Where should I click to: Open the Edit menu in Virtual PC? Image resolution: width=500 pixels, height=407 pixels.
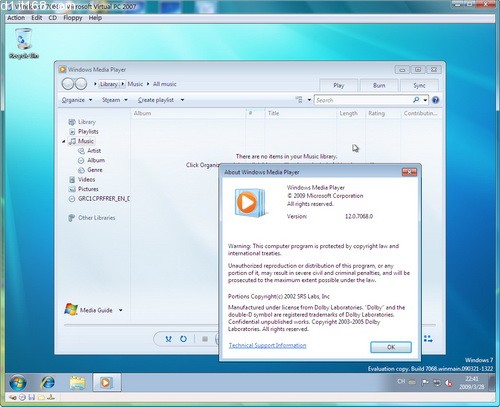click(x=36, y=18)
